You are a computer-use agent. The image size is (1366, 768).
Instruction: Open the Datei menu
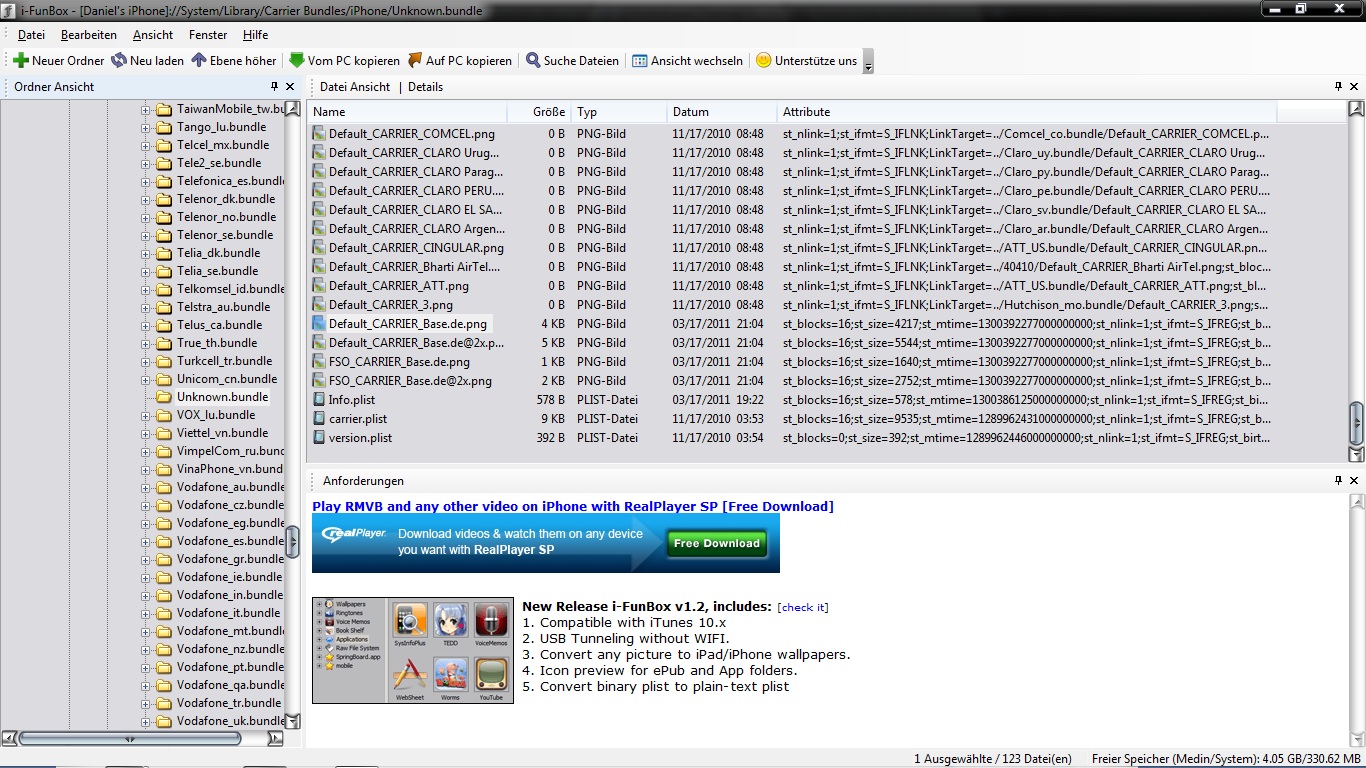(31, 35)
